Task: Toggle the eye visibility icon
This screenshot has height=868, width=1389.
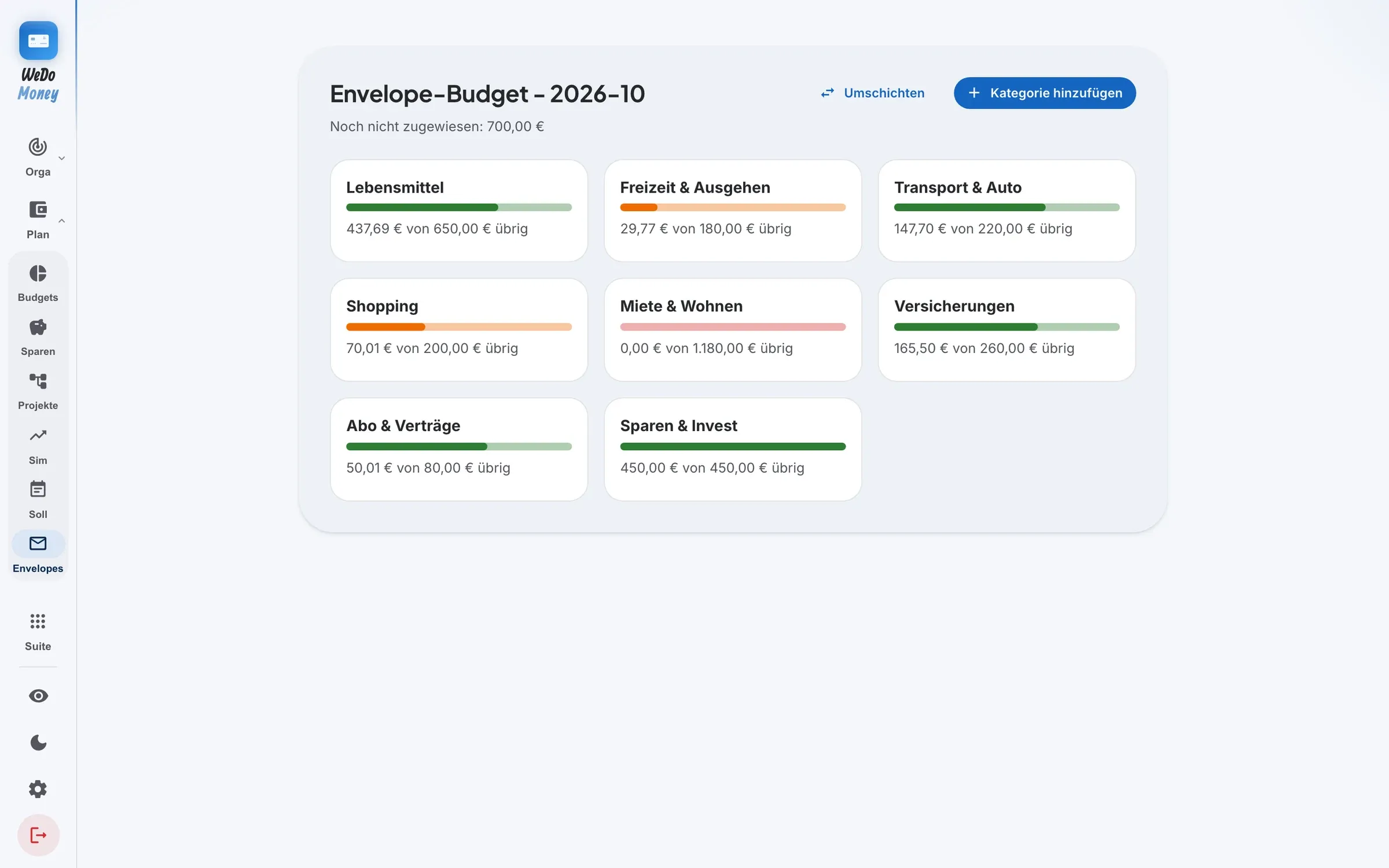Action: click(38, 696)
